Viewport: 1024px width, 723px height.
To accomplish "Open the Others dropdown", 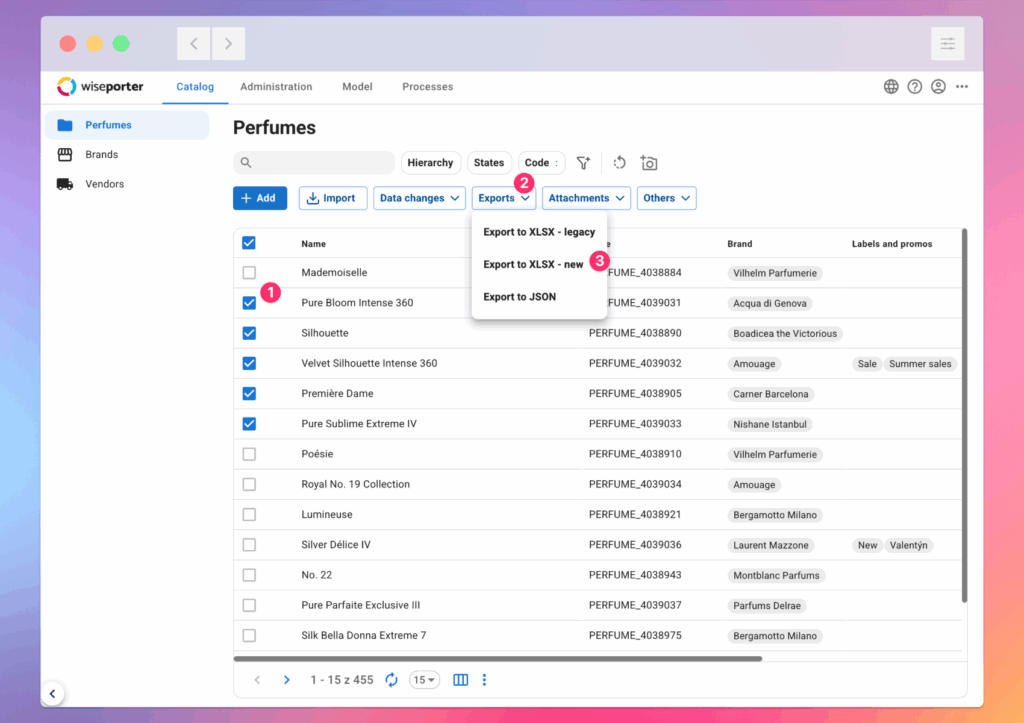I will pos(666,198).
